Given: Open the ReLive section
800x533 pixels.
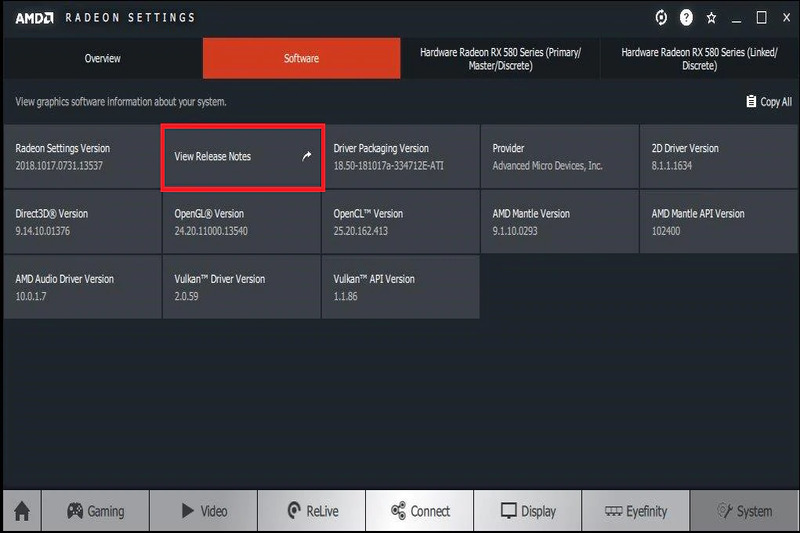Looking at the screenshot, I should pyautogui.click(x=312, y=511).
